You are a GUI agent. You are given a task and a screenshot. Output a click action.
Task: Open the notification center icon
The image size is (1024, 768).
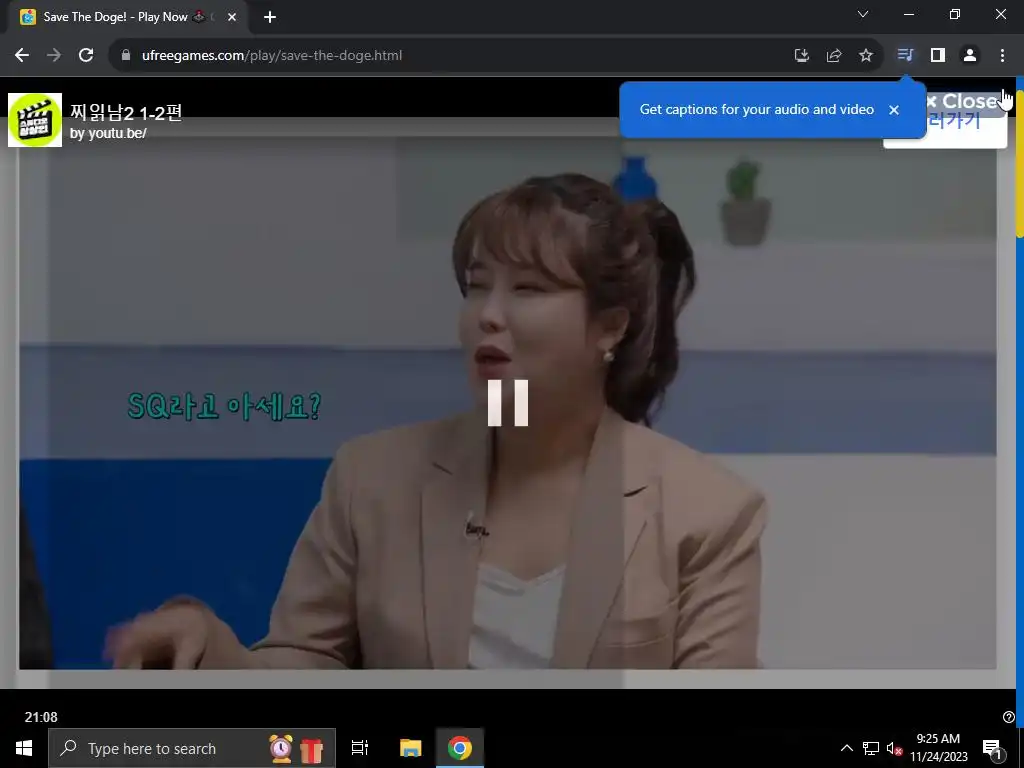(992, 748)
